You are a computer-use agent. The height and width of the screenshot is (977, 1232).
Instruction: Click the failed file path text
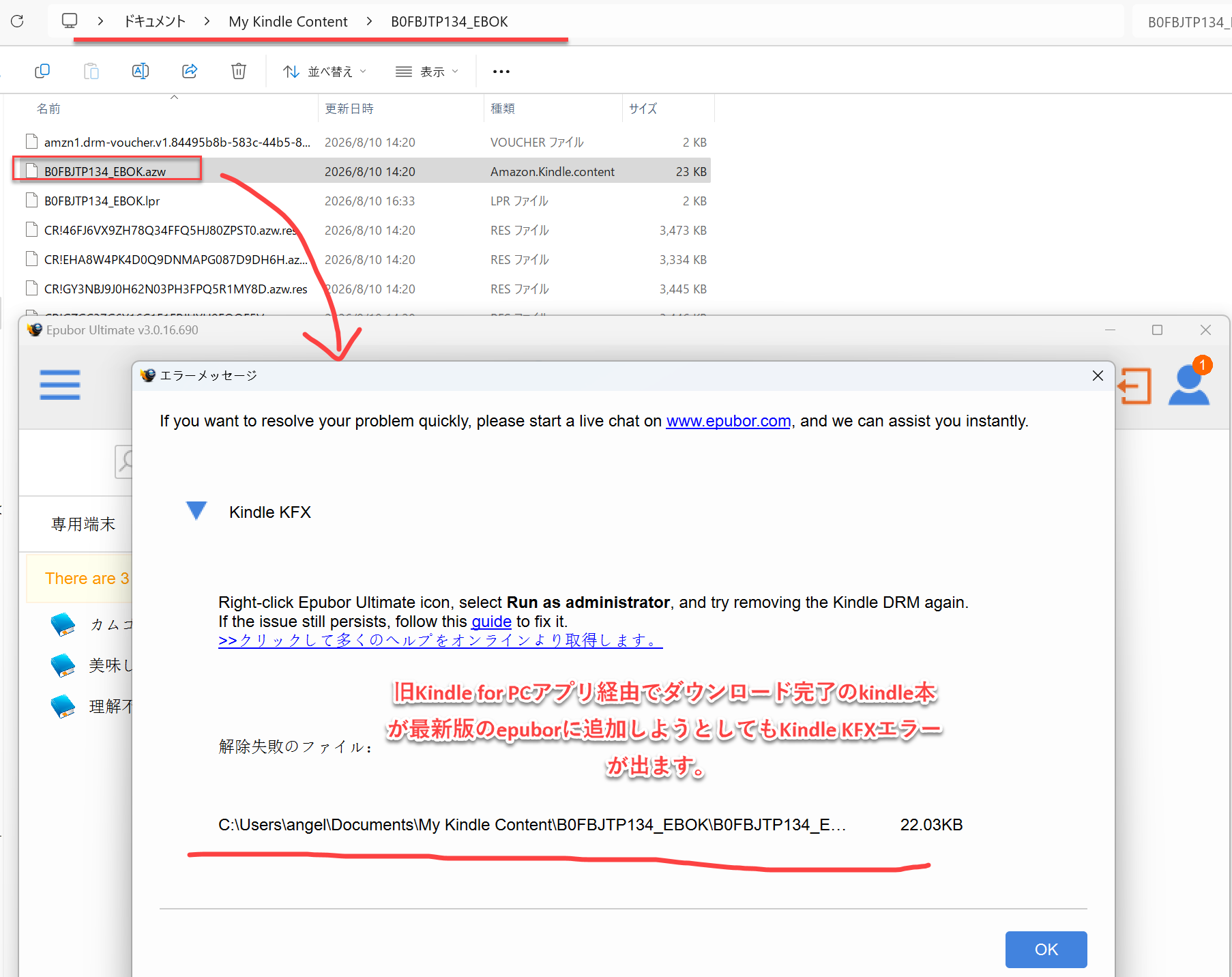tap(532, 825)
